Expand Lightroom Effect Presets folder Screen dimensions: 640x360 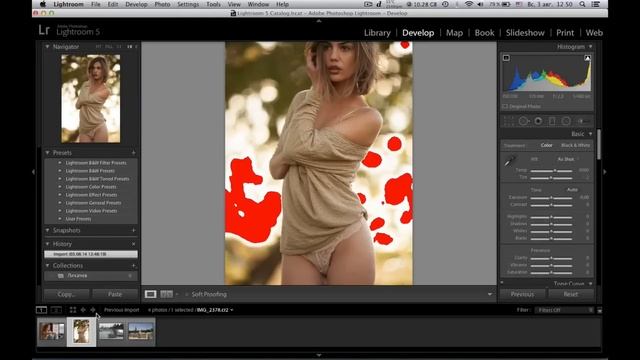click(60, 195)
